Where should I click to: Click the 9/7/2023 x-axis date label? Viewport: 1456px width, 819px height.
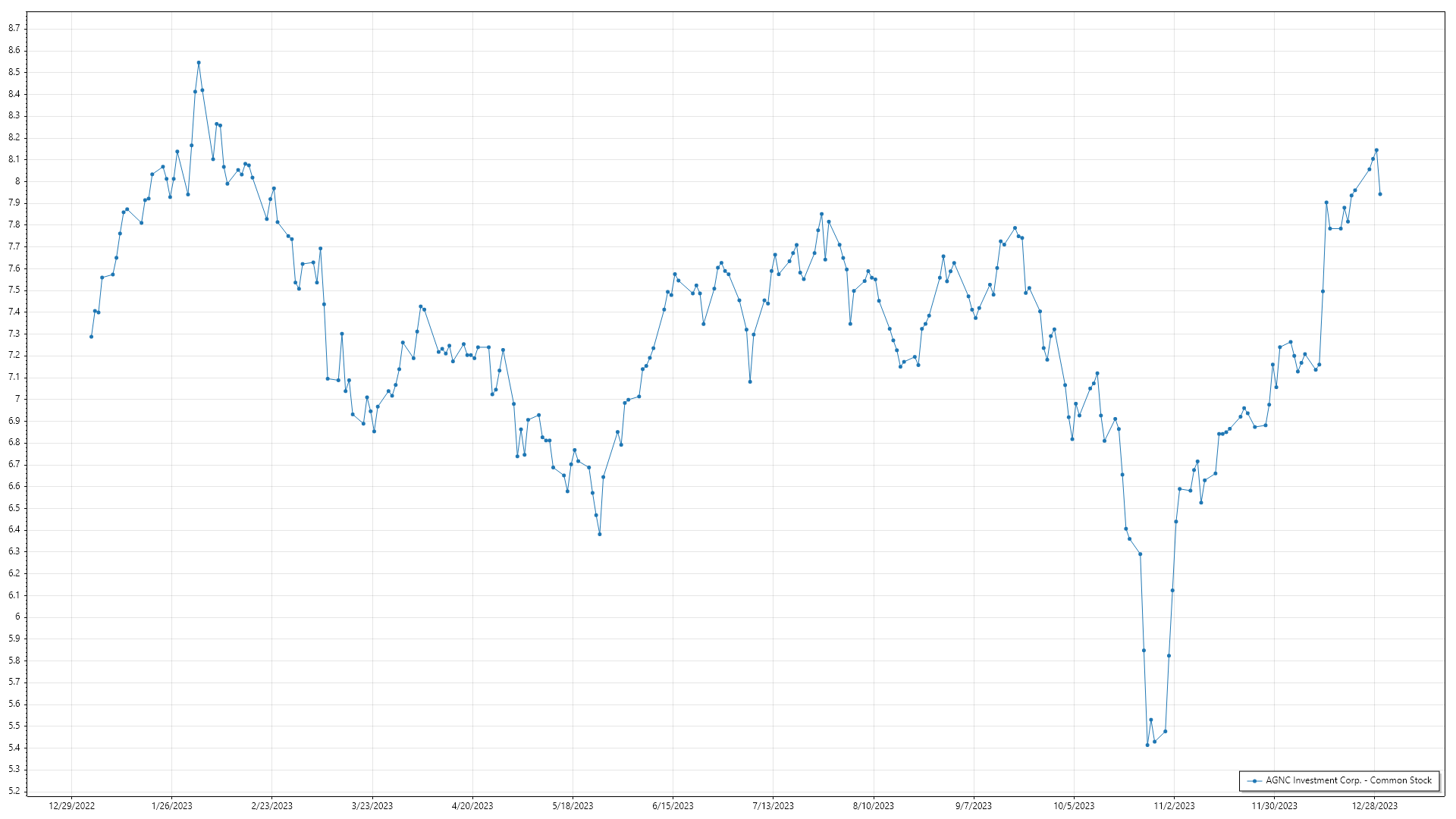(x=974, y=806)
